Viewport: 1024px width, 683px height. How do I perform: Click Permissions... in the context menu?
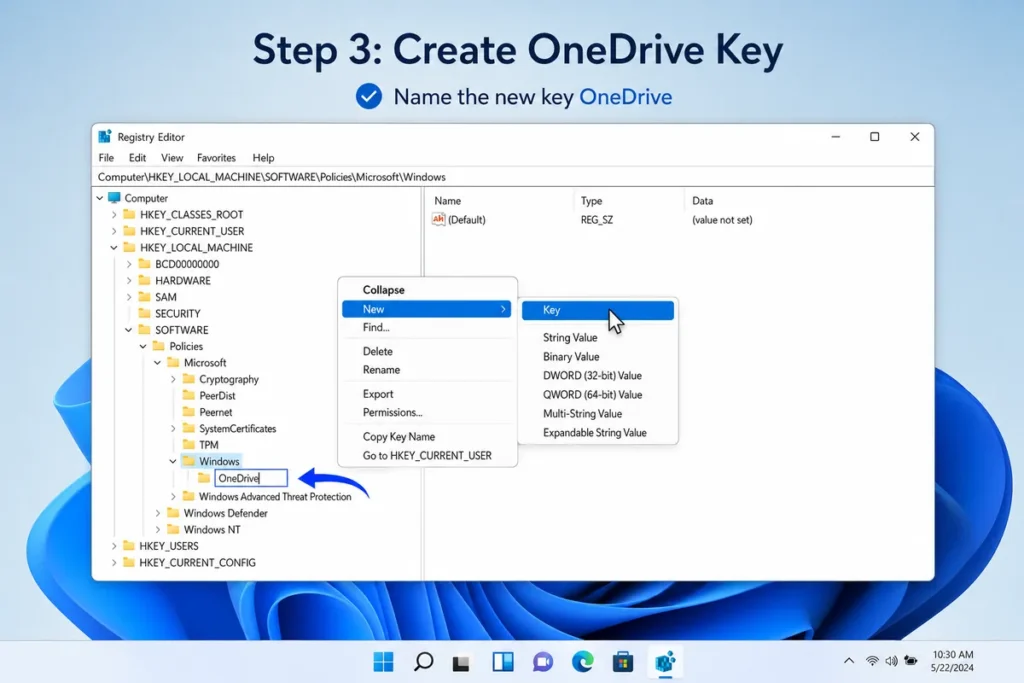tap(392, 413)
